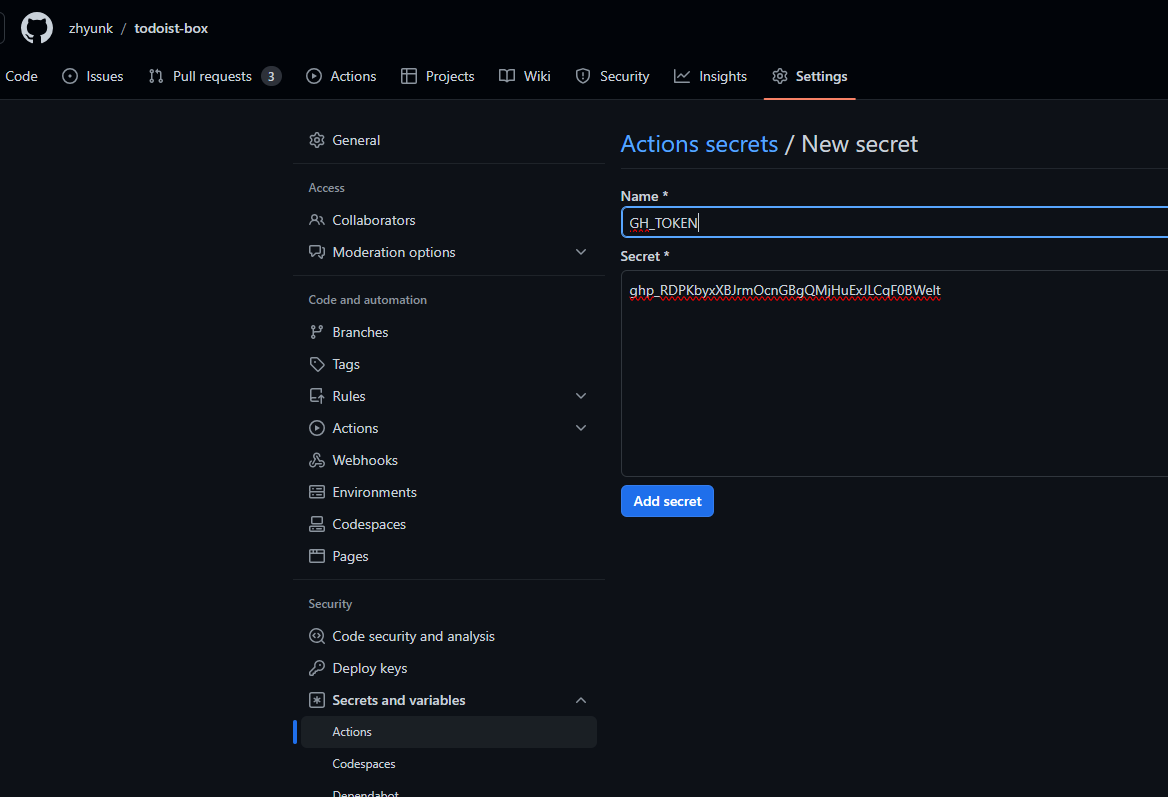
Task: Click the Deploy keys key icon
Action: [317, 667]
